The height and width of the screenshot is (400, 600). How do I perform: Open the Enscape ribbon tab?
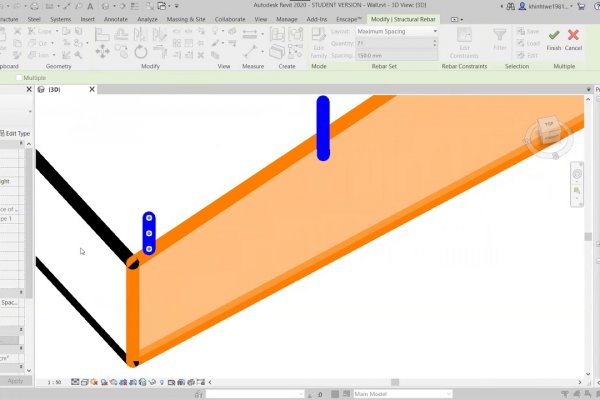point(348,19)
